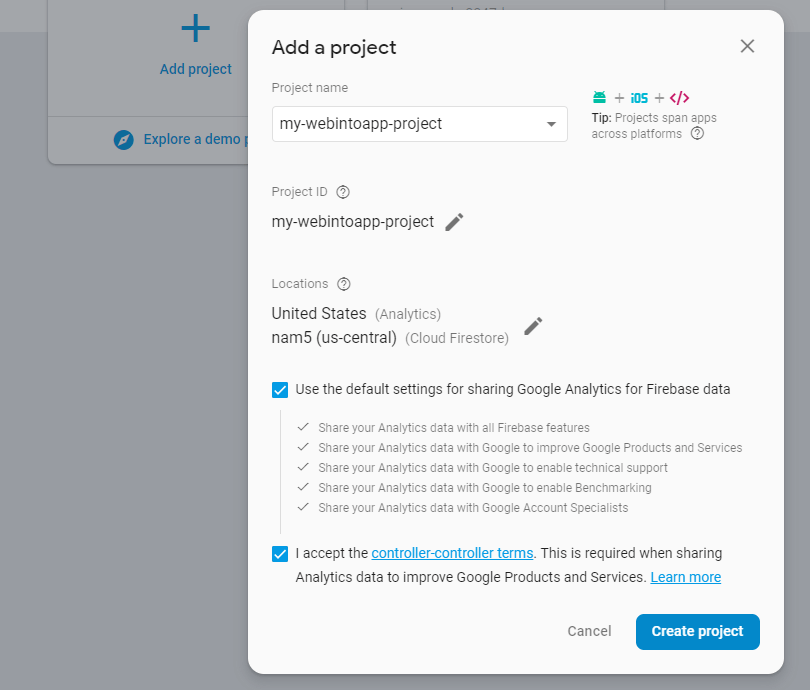Screen dimensions: 810x690
Task: Click the iOS platform icon
Action: point(639,98)
